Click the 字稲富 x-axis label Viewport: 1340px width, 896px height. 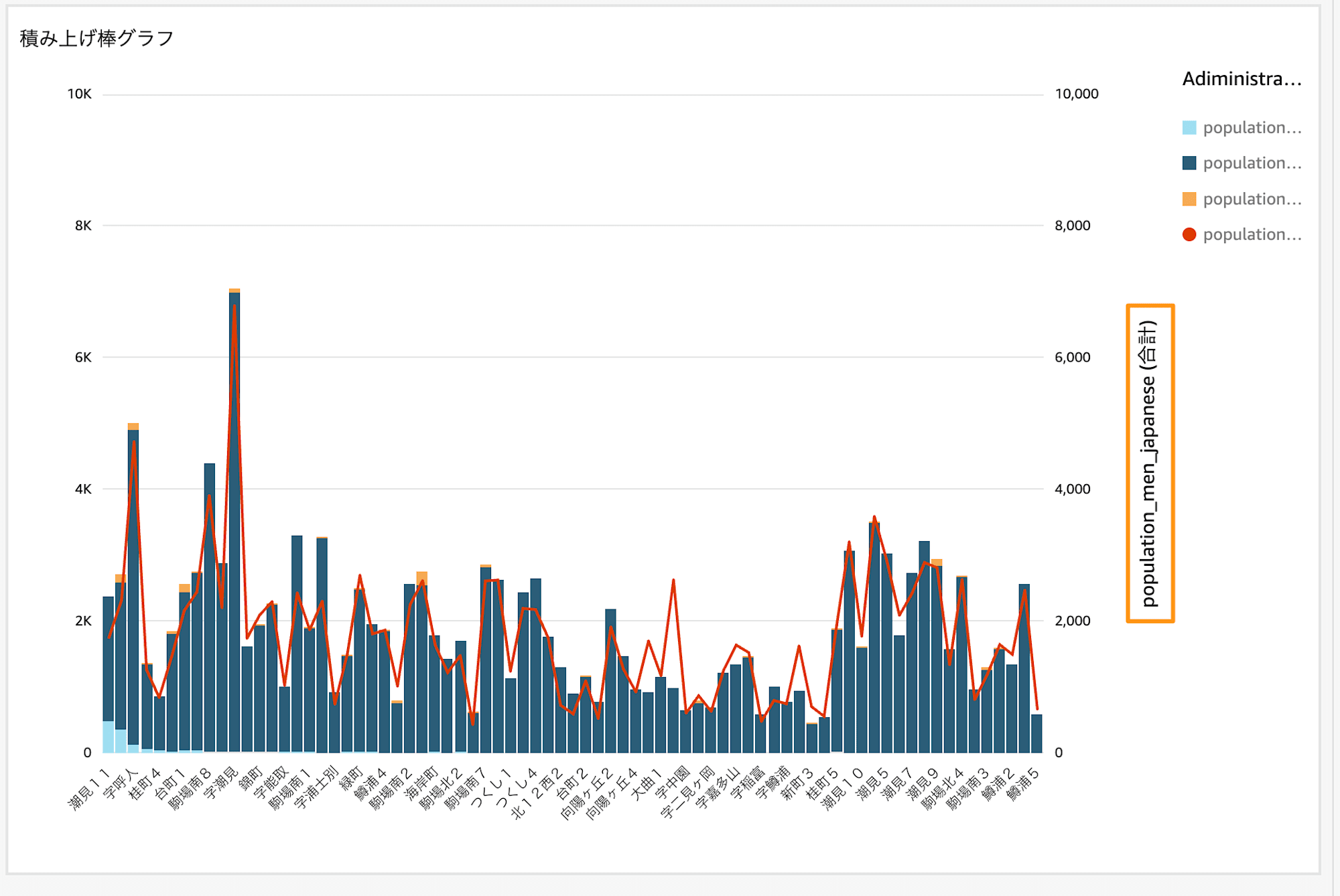tap(747, 783)
